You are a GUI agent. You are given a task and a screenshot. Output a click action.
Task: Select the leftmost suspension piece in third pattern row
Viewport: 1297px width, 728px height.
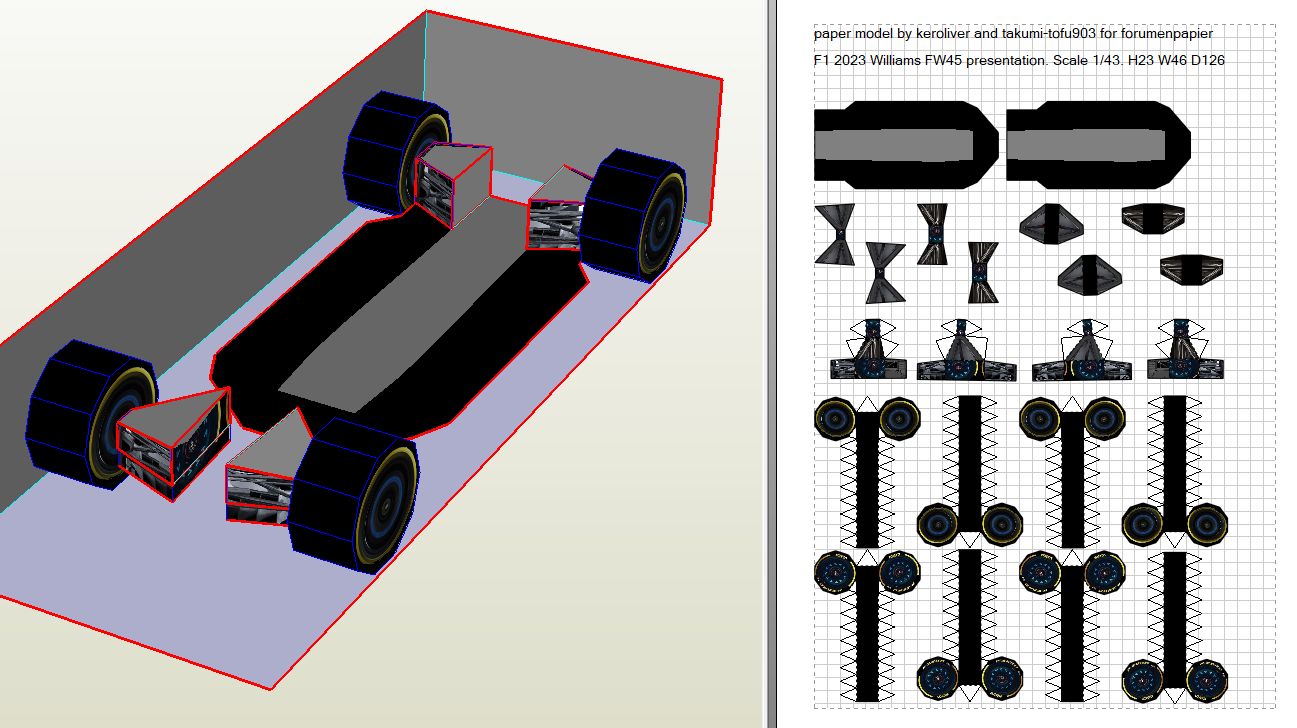point(866,352)
